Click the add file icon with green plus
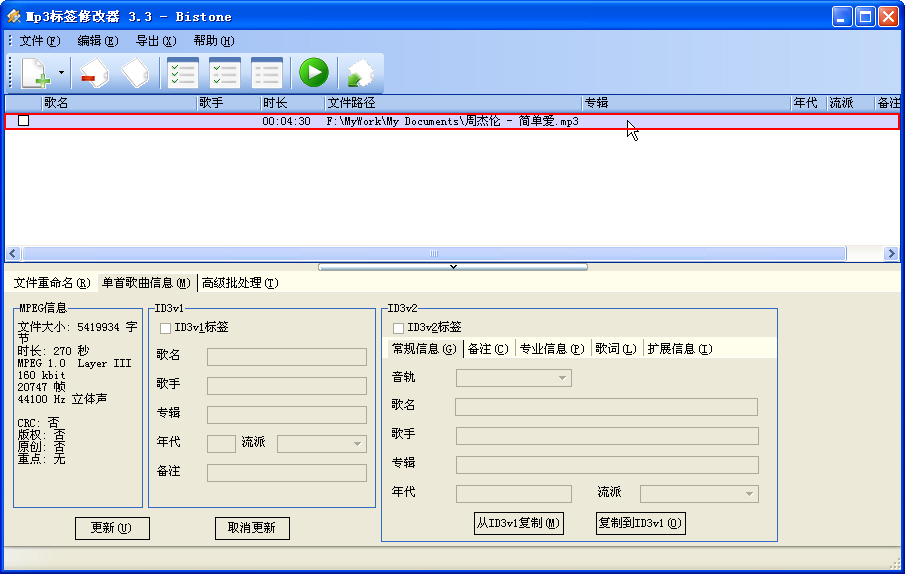The image size is (905, 574). click(35, 73)
